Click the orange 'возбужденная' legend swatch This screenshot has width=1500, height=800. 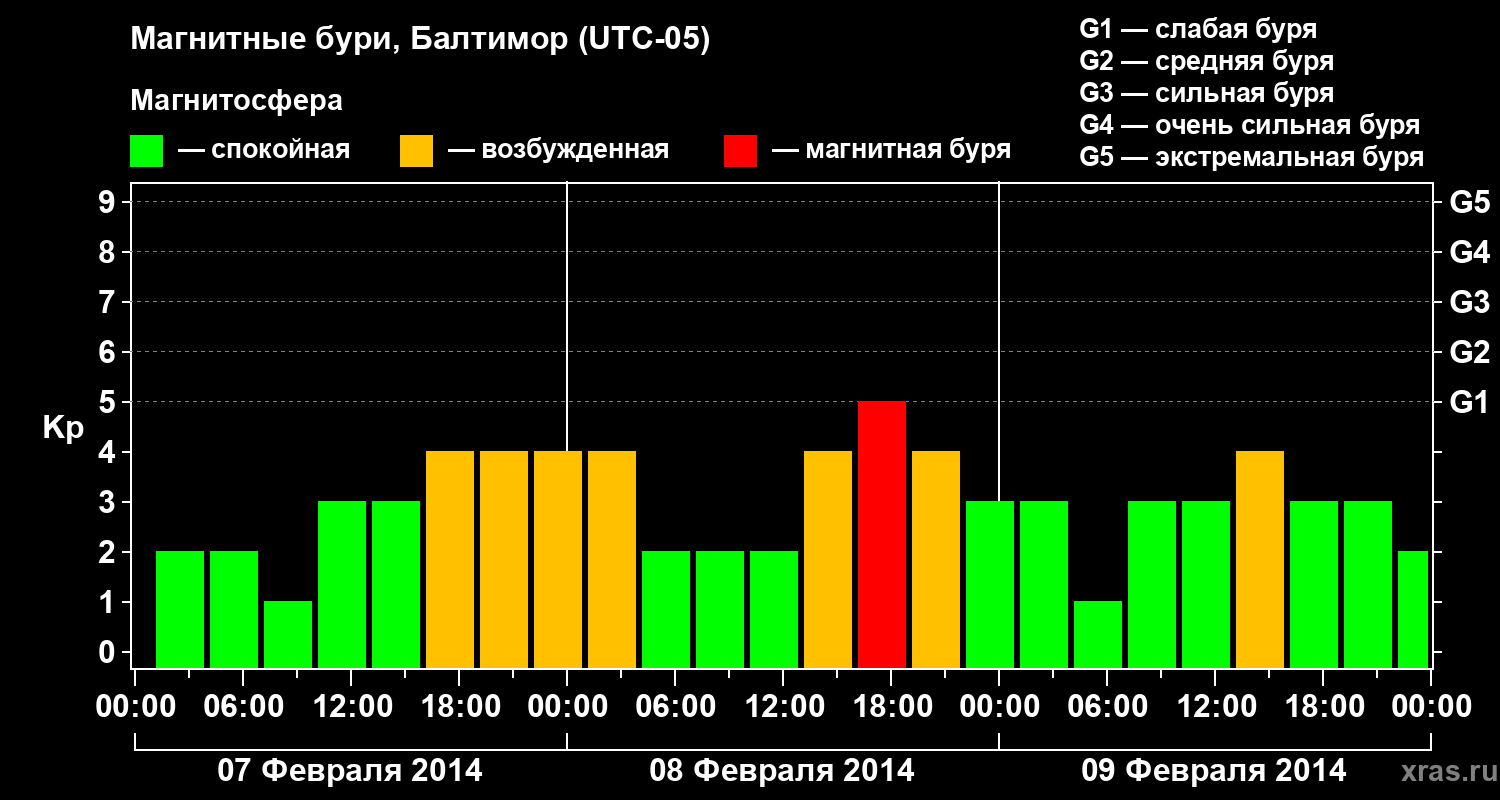click(416, 150)
